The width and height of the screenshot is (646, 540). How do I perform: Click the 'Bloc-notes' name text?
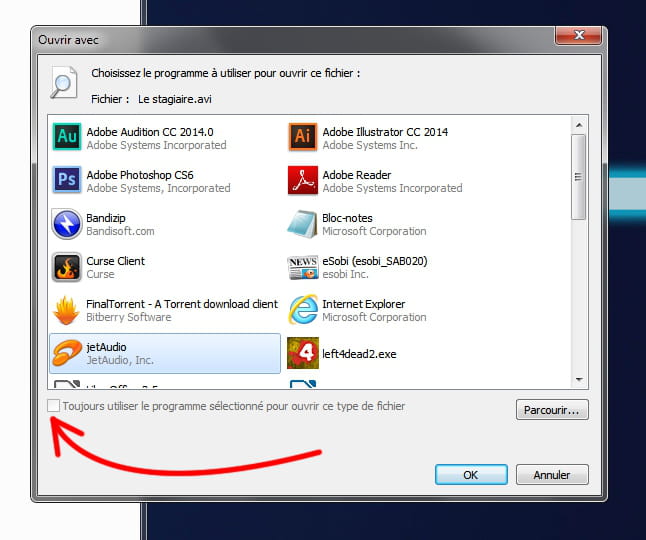[347, 218]
